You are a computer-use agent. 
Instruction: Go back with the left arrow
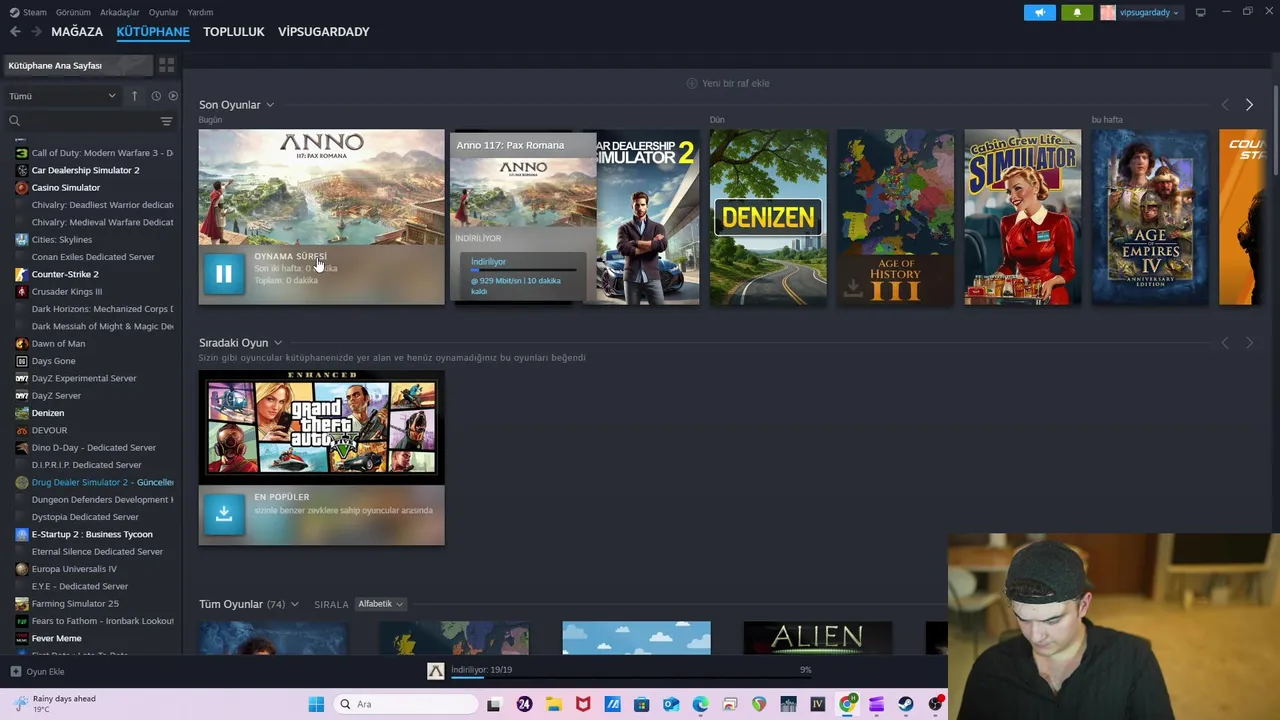click(x=15, y=32)
